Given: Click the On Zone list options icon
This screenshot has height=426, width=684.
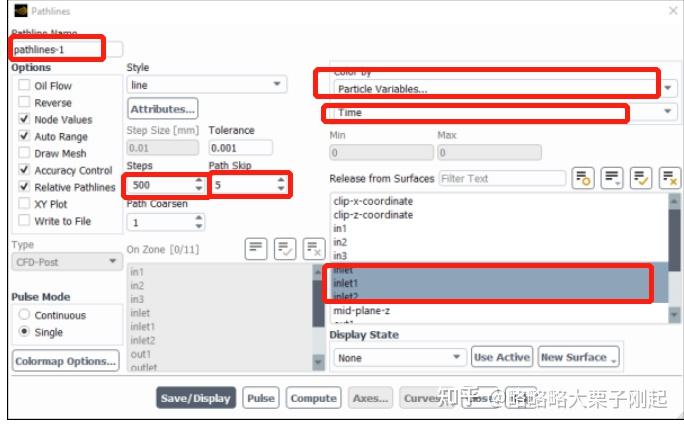Looking at the screenshot, I should click(256, 249).
